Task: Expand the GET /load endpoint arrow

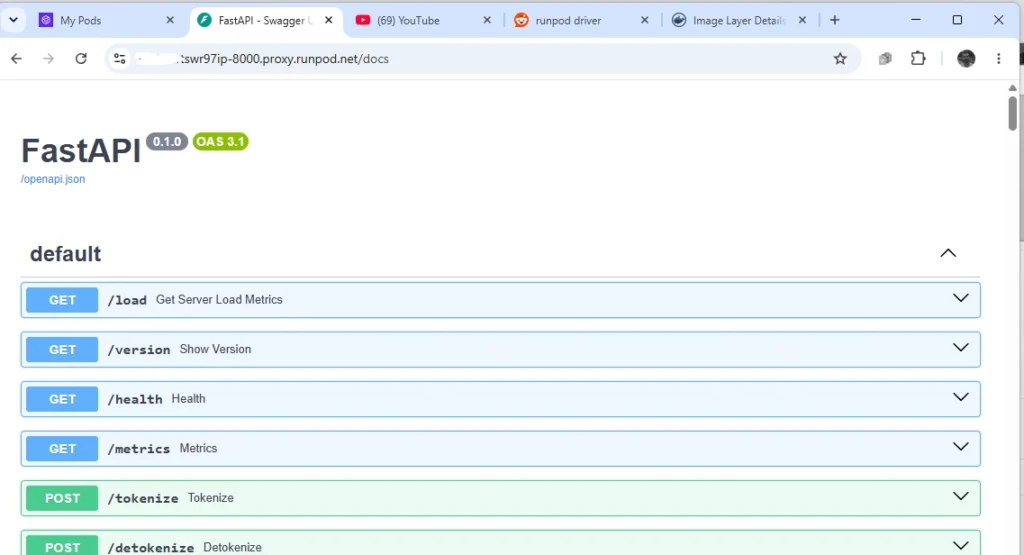Action: pyautogui.click(x=961, y=298)
